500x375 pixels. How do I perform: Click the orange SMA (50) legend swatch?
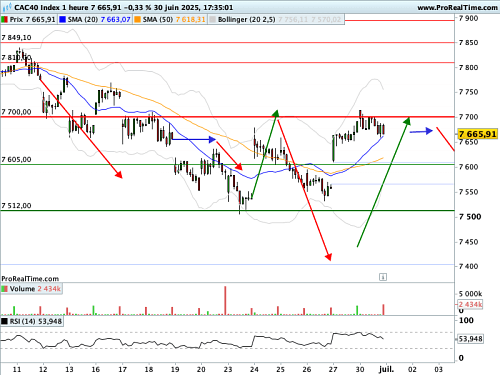coord(137,20)
